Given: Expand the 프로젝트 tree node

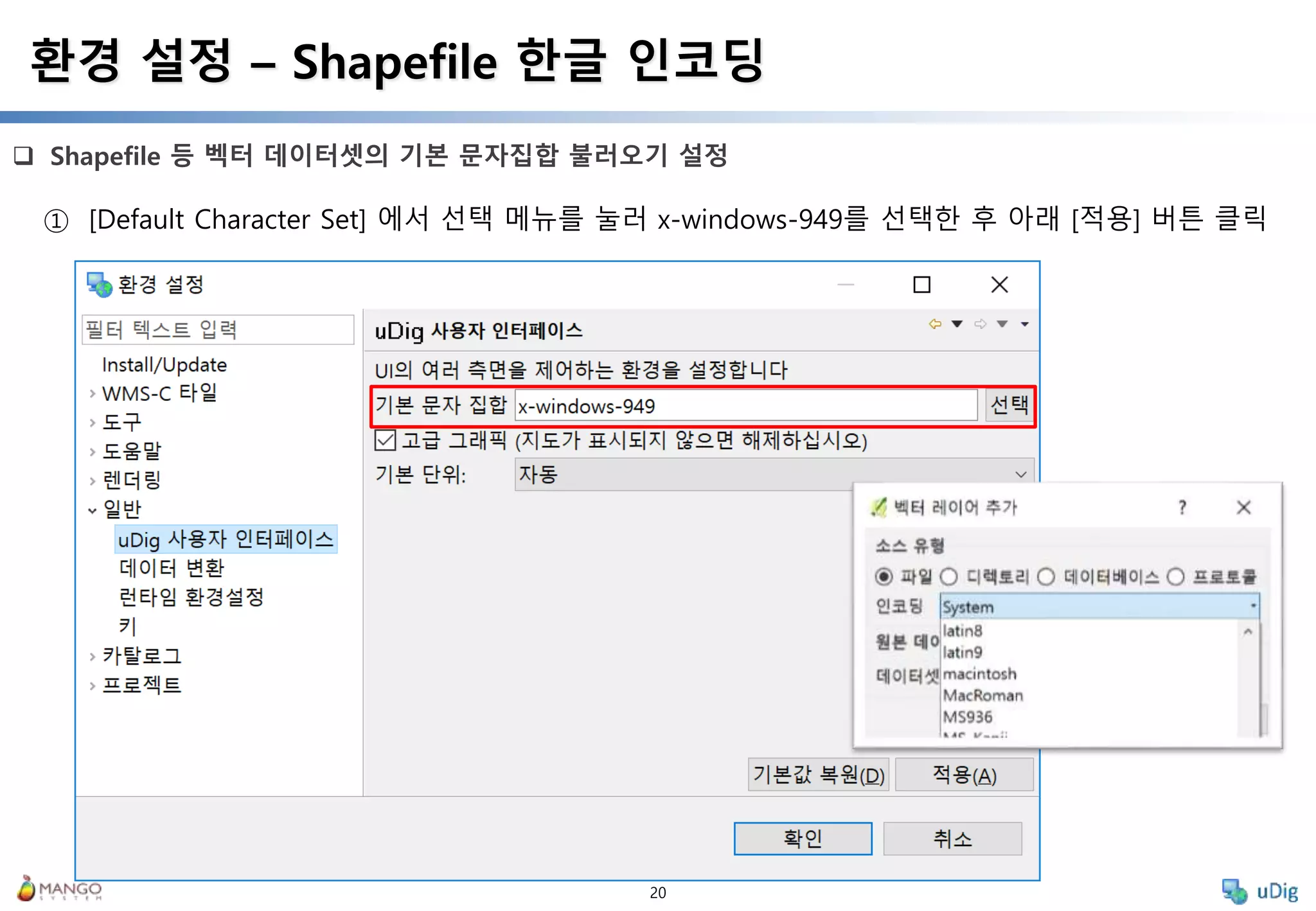Looking at the screenshot, I should point(93,686).
